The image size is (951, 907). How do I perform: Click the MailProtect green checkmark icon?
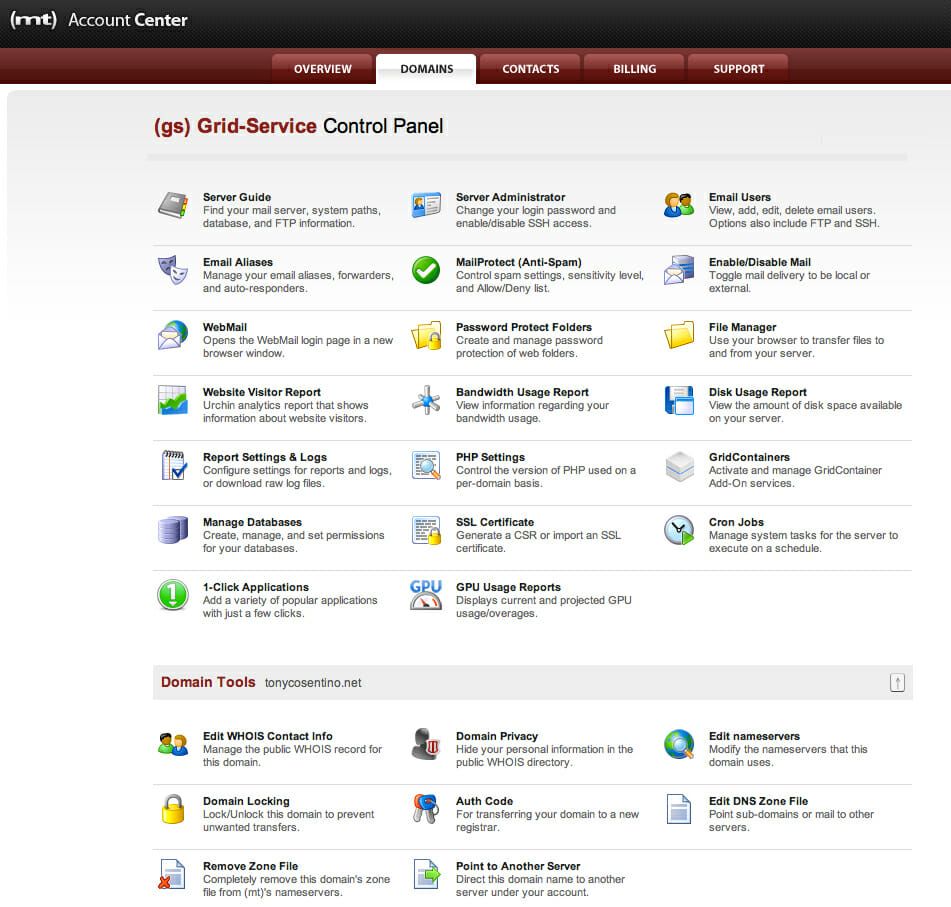(426, 270)
